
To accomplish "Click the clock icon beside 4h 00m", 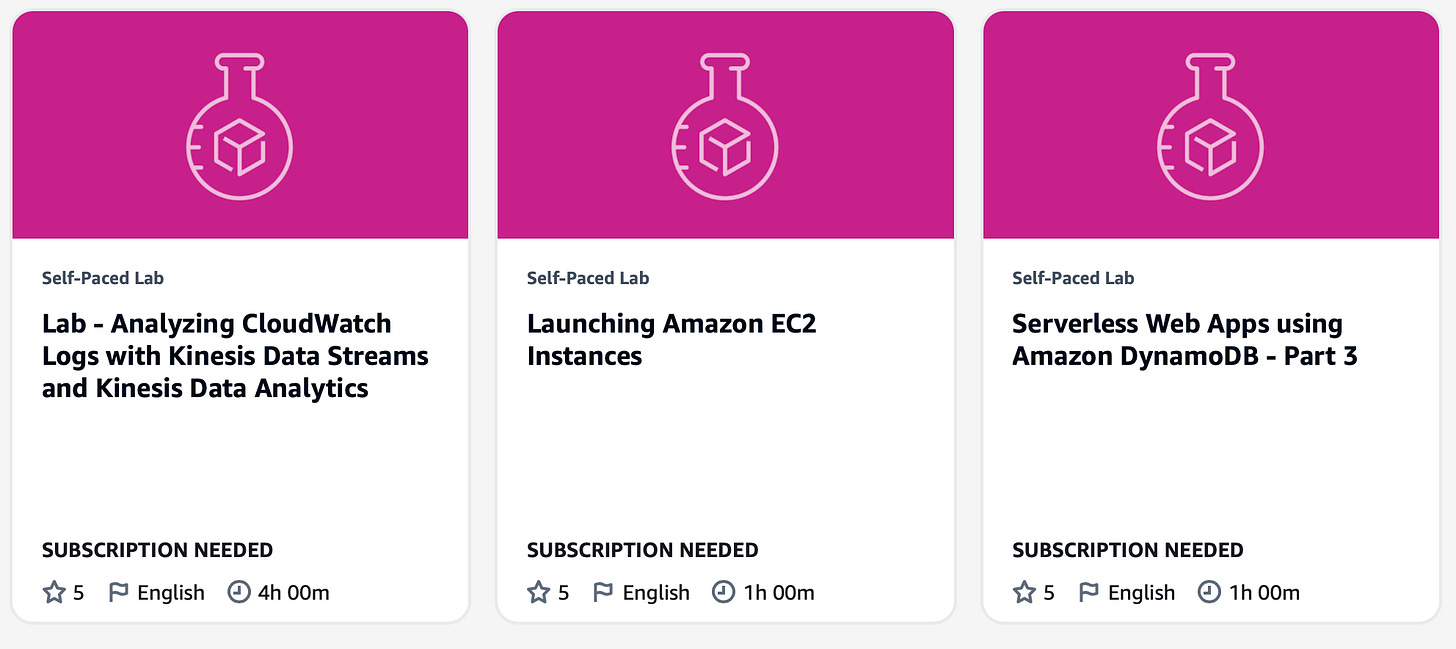I will (238, 592).
